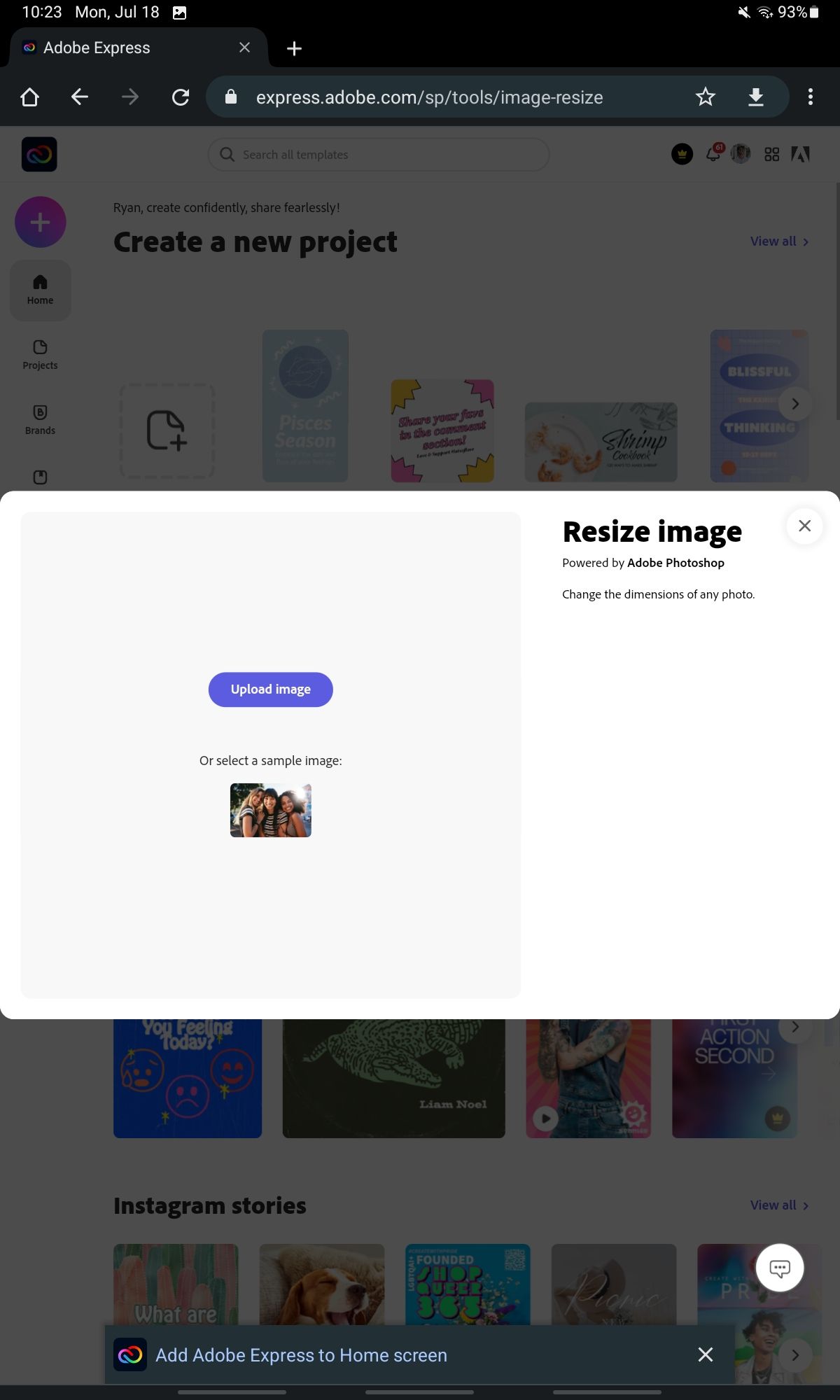Tap Add Adobe Express to Home screen
840x1400 pixels.
click(301, 1355)
